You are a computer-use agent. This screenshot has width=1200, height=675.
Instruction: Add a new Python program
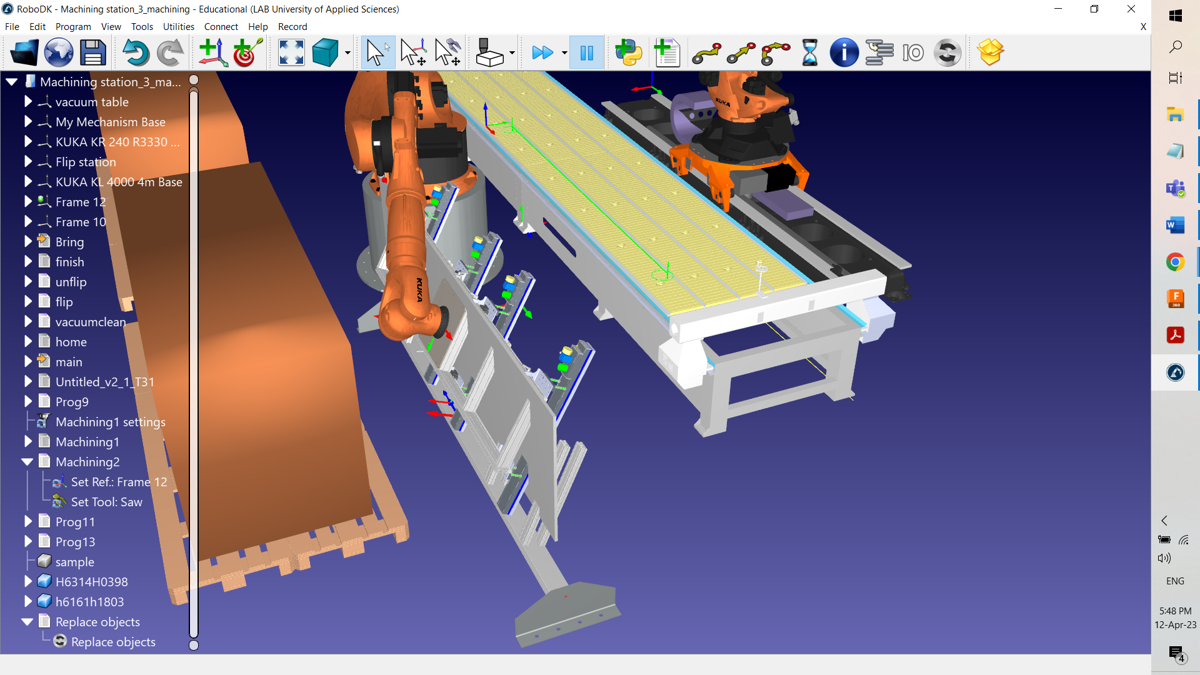click(629, 52)
